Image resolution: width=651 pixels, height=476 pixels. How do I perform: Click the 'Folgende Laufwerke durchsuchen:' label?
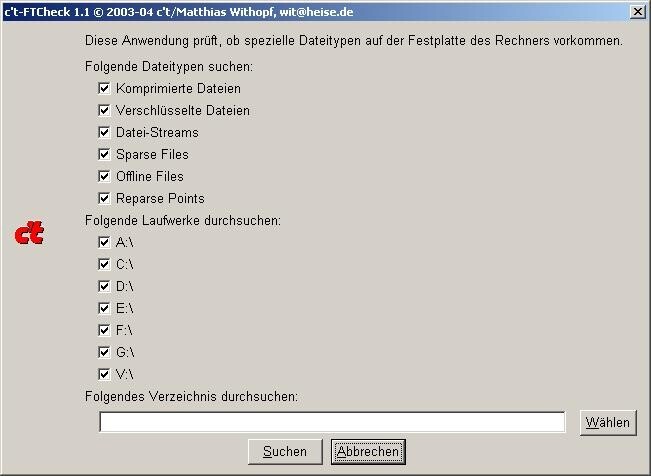pos(183,221)
